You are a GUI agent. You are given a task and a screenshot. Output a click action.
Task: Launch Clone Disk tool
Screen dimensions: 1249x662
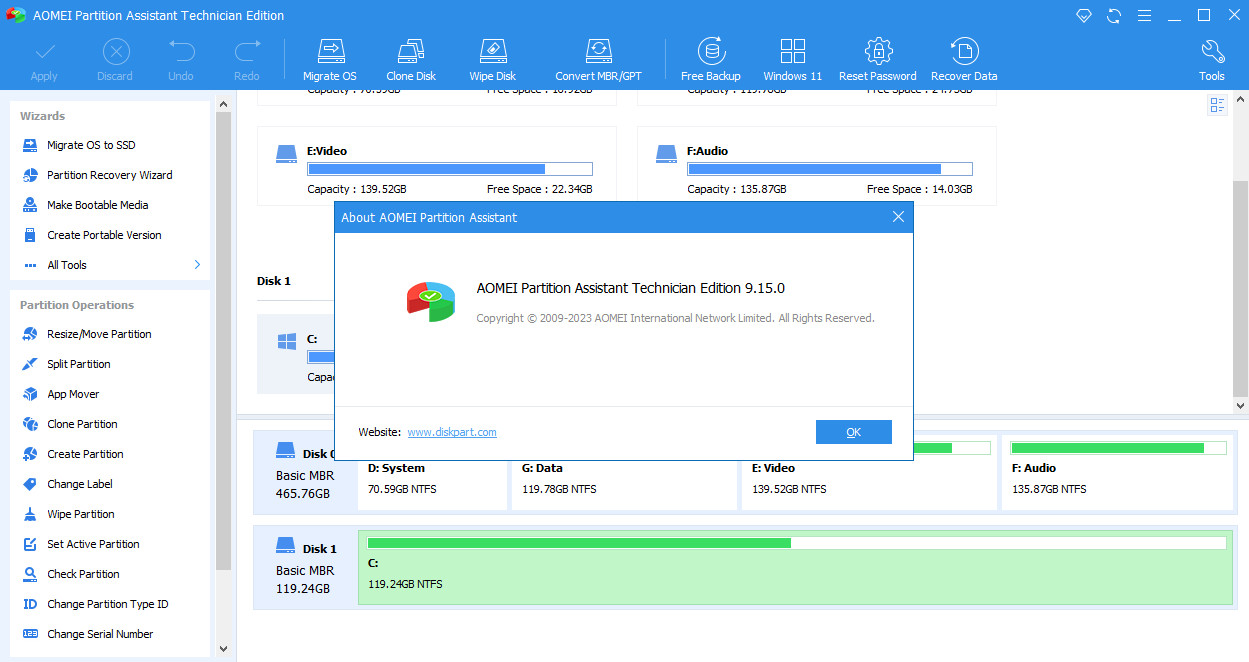pos(411,60)
